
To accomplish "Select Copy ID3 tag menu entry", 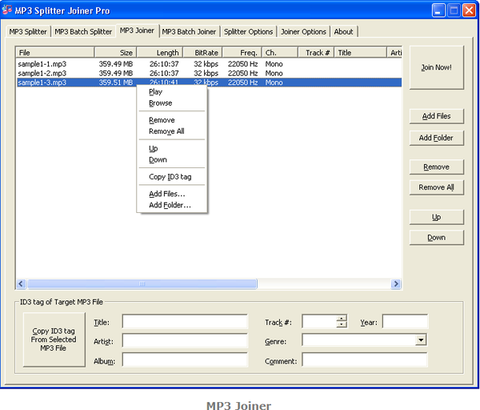I will pos(170,177).
